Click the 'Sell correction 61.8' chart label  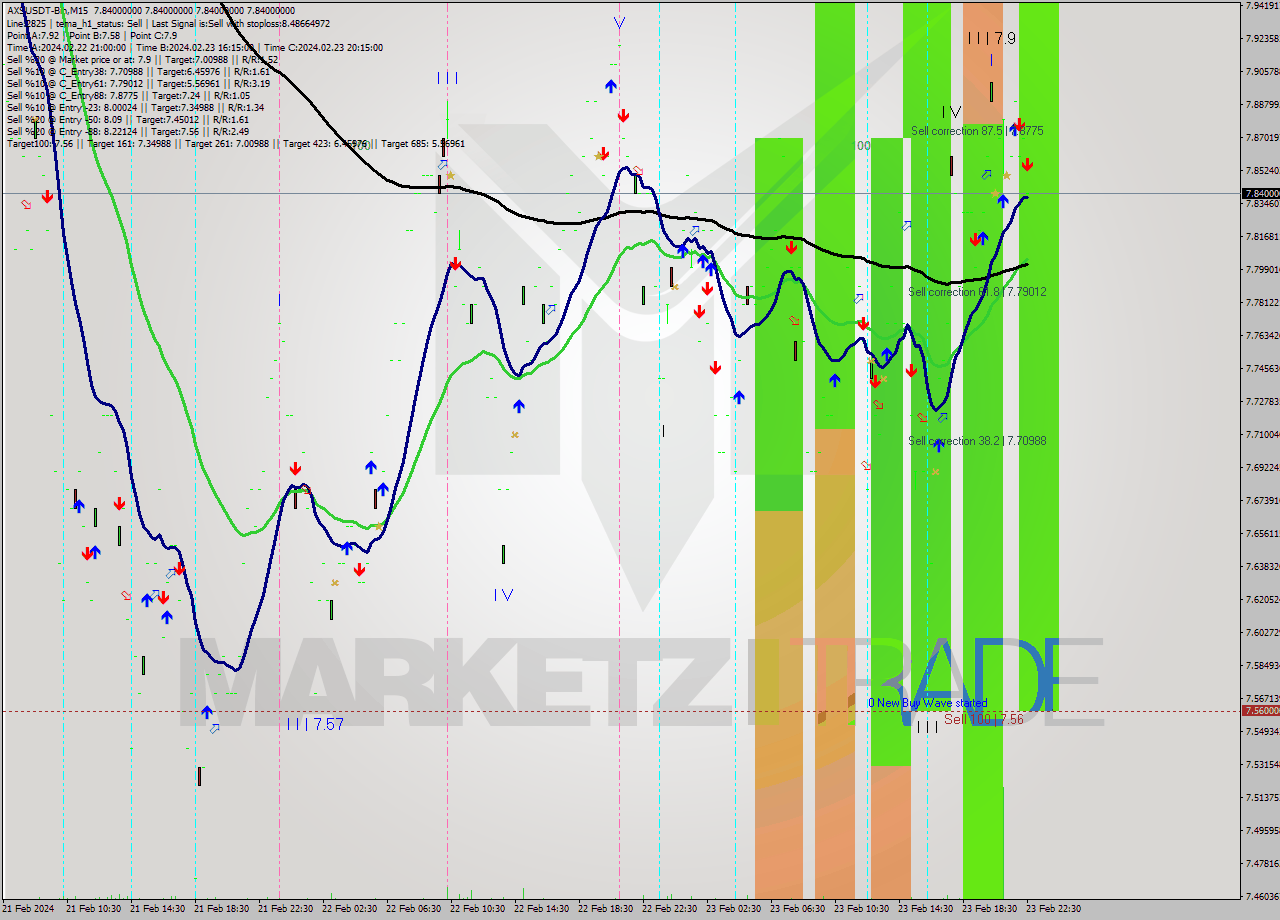pyautogui.click(x=977, y=292)
